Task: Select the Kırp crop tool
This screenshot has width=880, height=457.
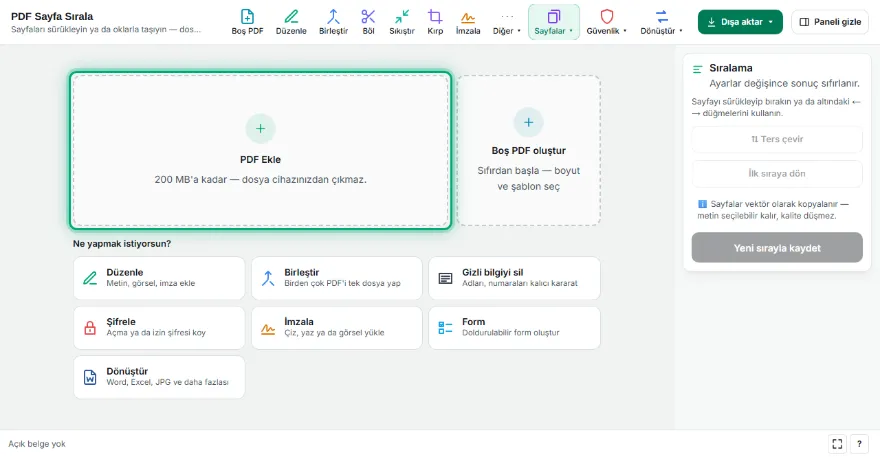Action: (x=435, y=22)
